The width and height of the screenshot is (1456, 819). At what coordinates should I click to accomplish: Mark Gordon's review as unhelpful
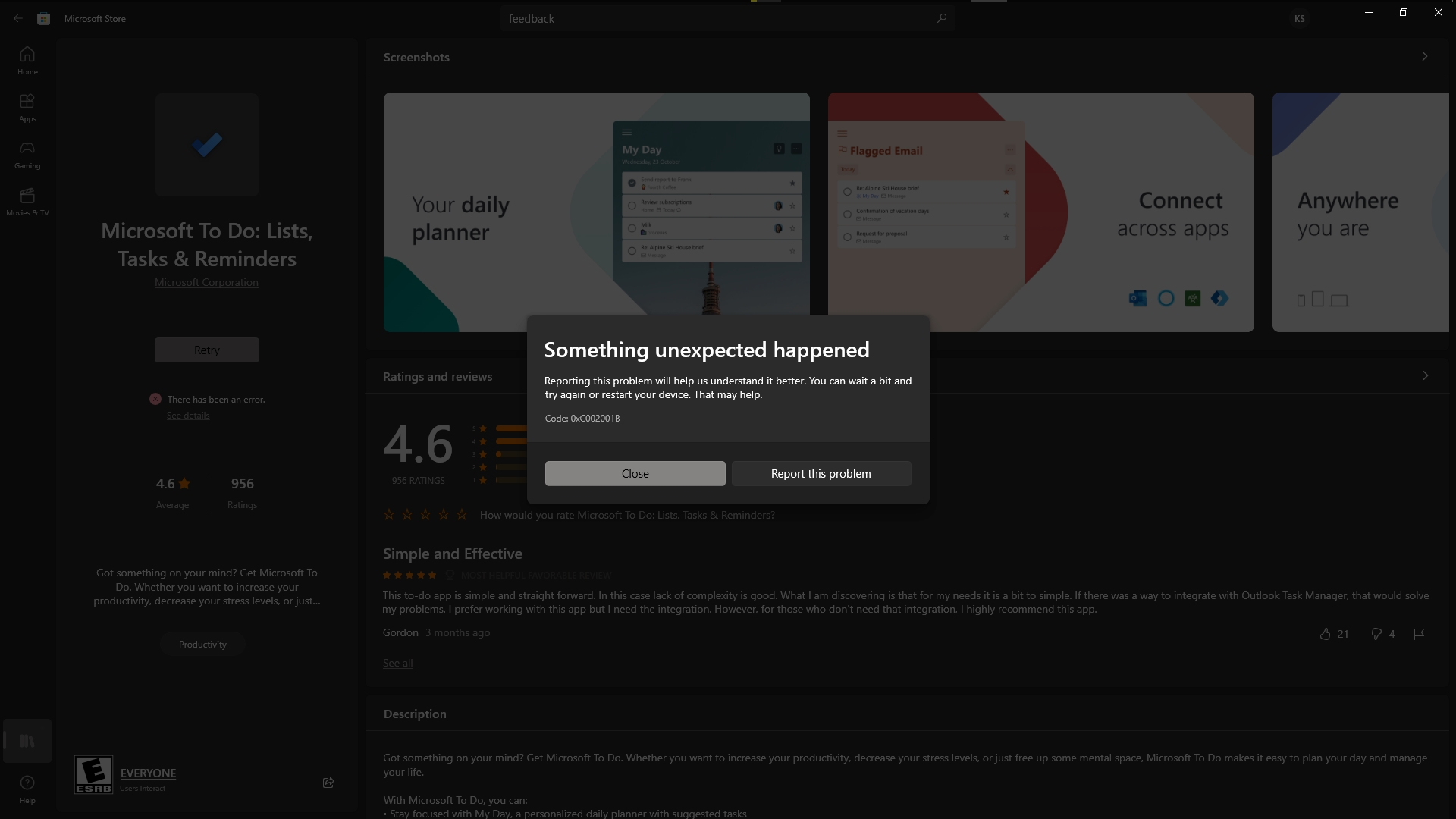tap(1376, 633)
